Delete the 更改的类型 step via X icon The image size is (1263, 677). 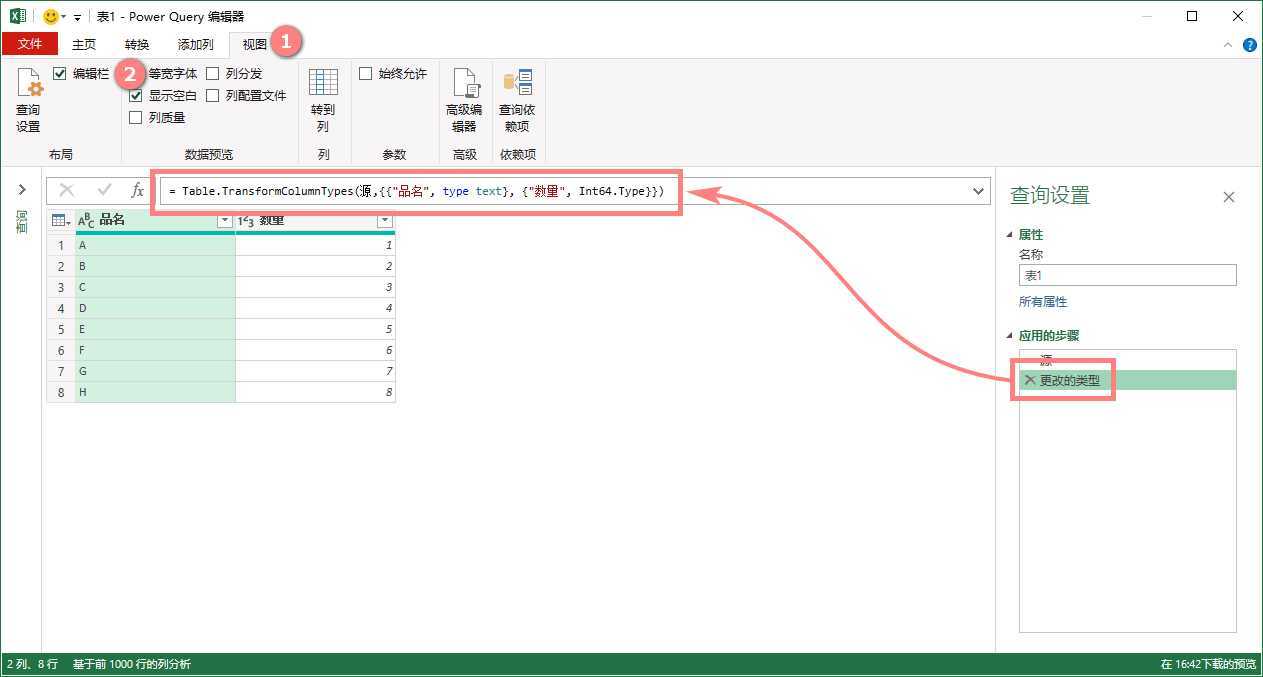[x=1030, y=380]
